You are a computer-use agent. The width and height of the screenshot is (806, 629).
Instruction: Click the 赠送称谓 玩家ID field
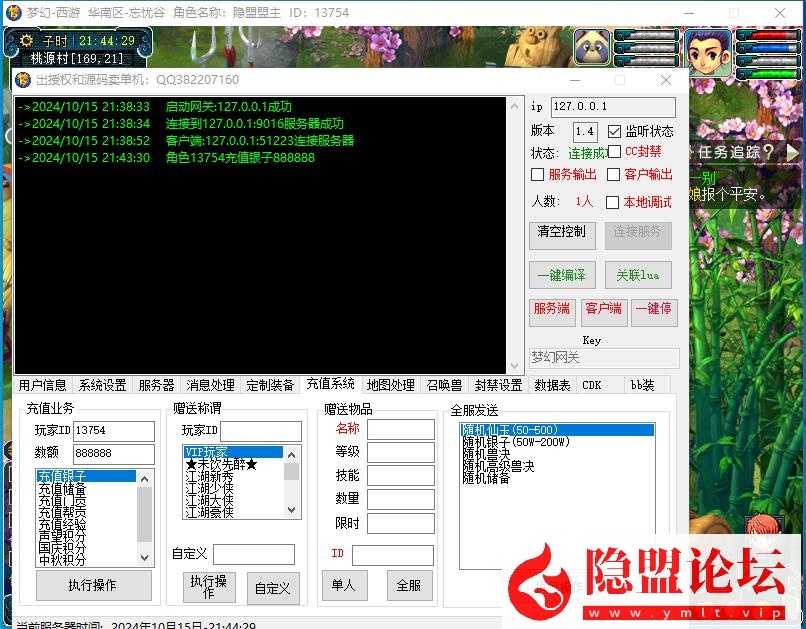pos(261,431)
